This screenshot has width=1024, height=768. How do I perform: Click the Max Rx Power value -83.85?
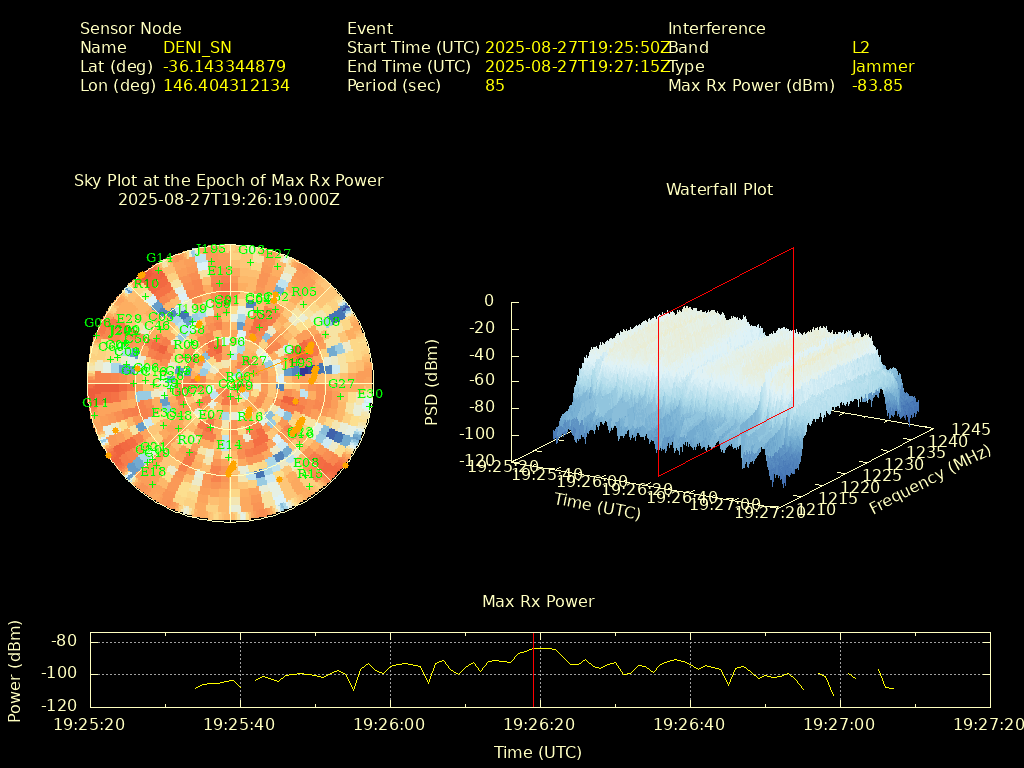click(x=877, y=86)
